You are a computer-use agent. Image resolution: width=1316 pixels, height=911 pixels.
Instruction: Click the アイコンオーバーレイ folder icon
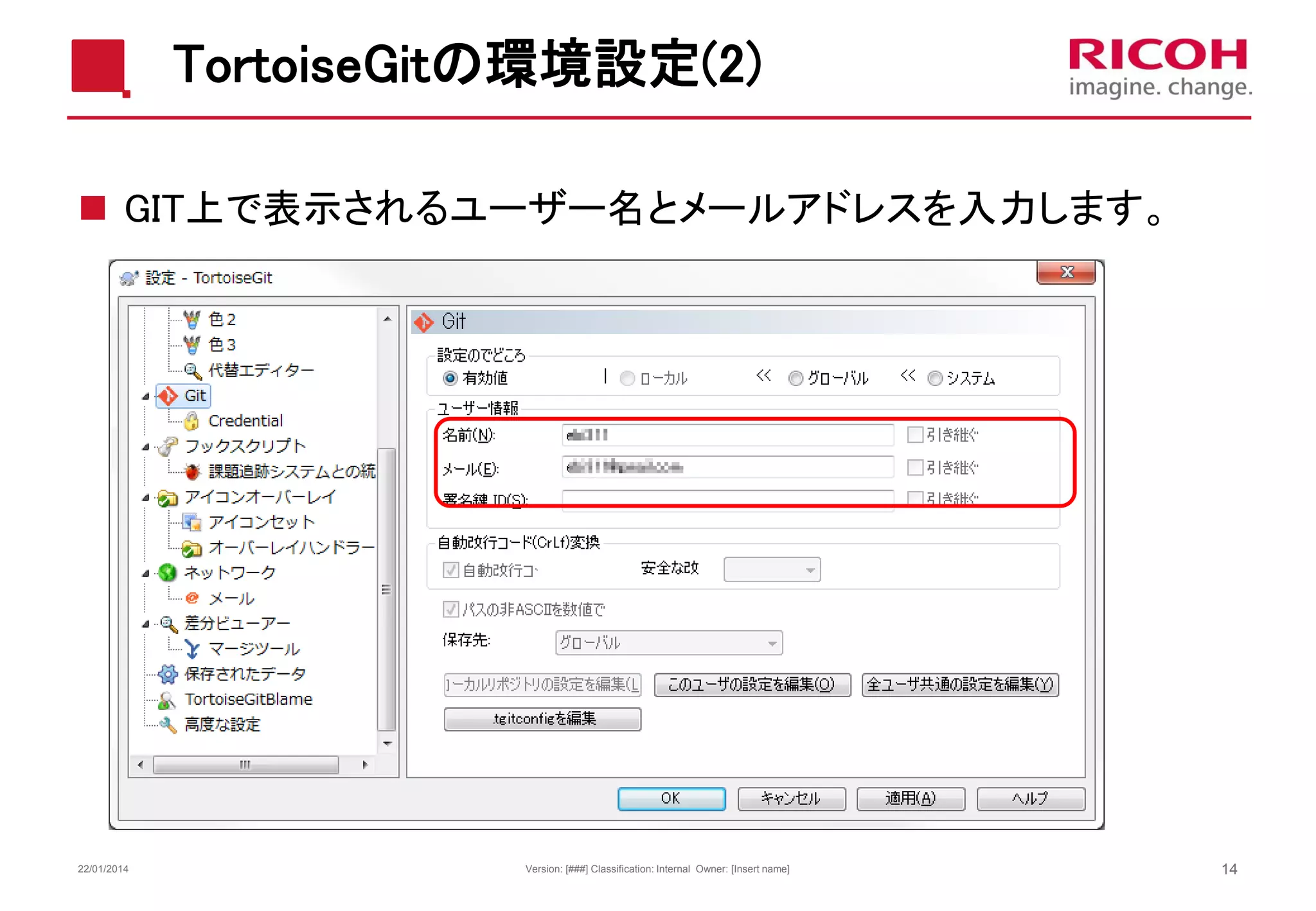pyautogui.click(x=168, y=498)
